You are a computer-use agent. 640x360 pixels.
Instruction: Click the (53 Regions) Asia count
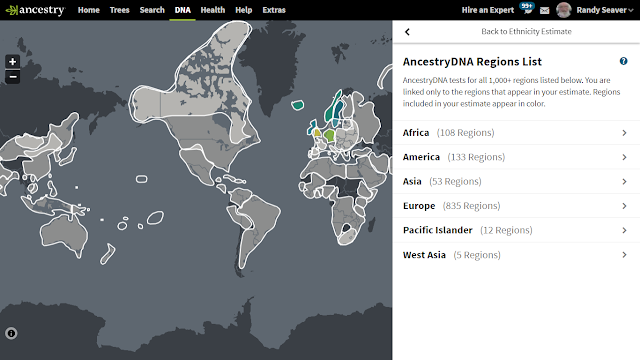[455, 182]
